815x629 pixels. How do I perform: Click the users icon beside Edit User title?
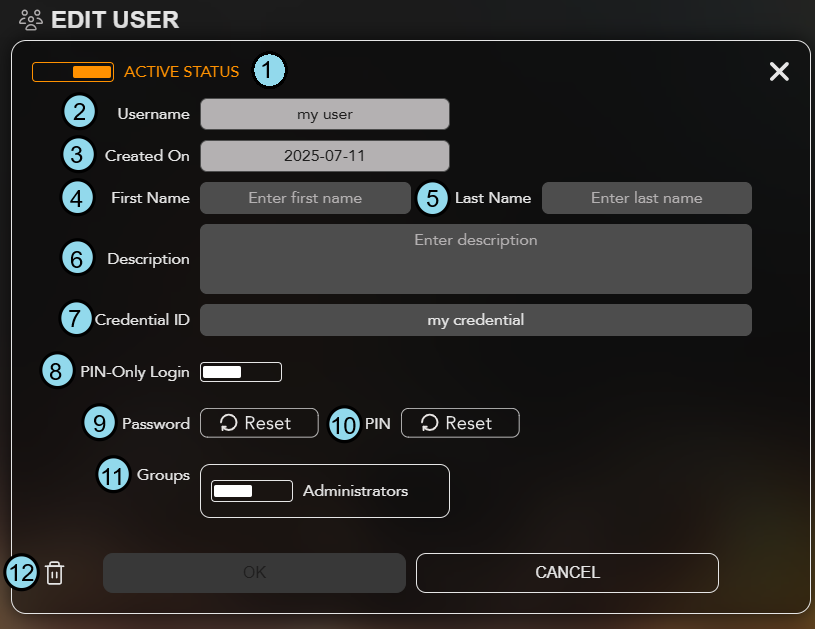31,18
